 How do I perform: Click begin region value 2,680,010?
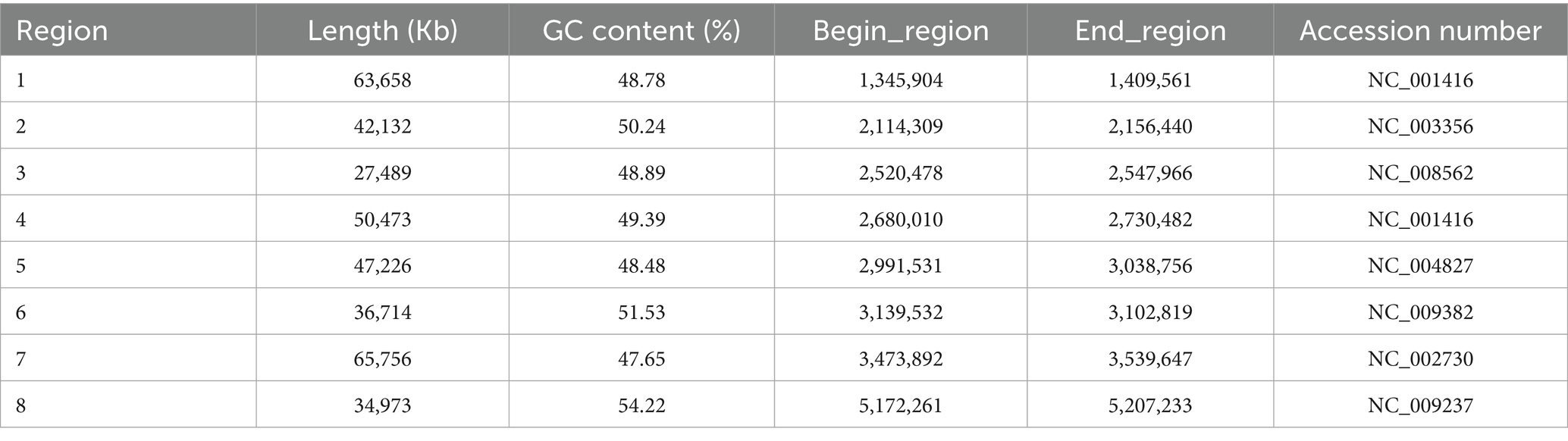[901, 220]
